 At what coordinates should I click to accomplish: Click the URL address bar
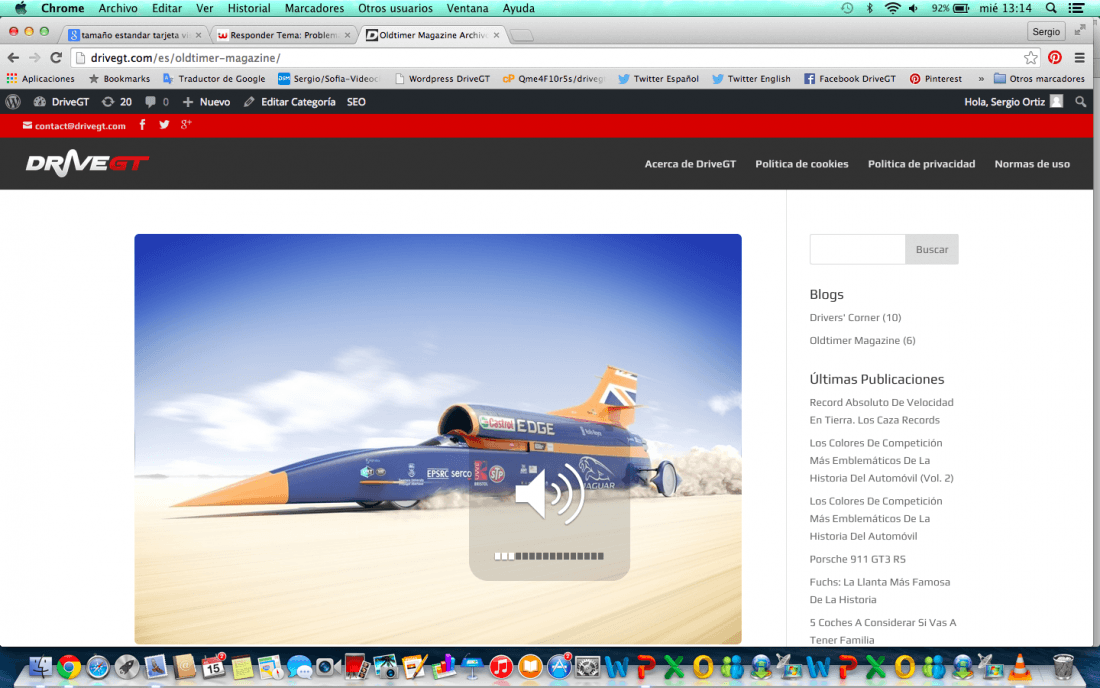(x=547, y=58)
